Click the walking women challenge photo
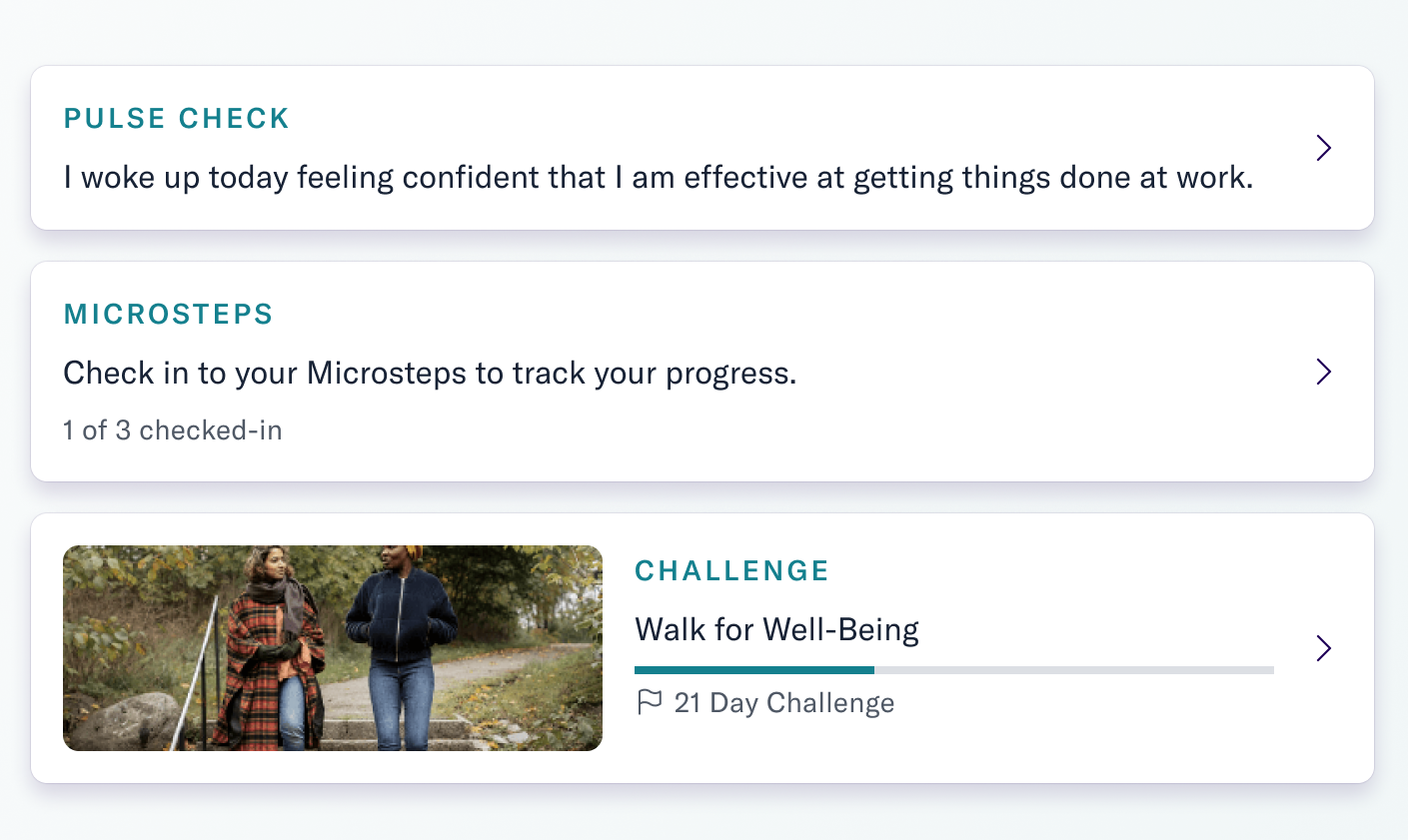Screen dimensions: 1408x840 [332, 648]
